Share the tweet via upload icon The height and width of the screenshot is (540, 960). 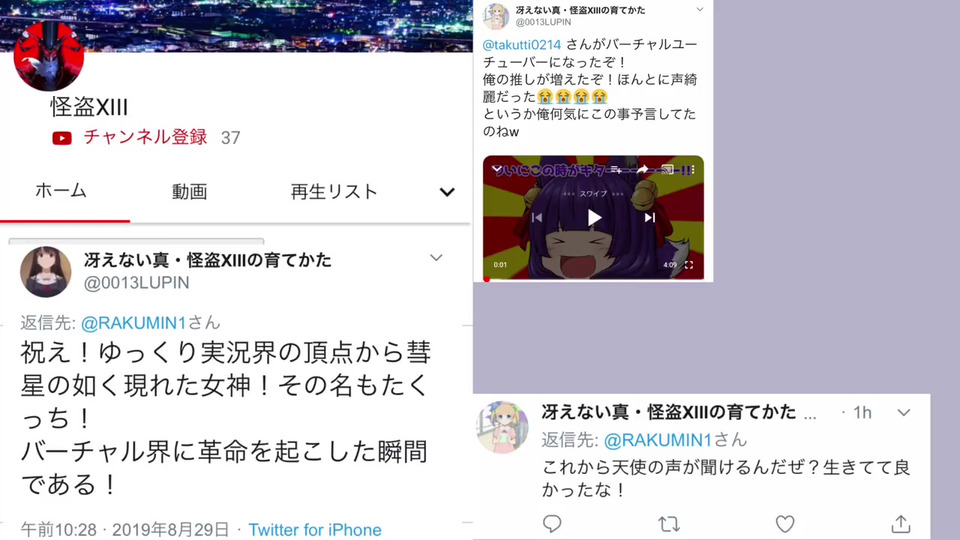pyautogui.click(x=901, y=524)
